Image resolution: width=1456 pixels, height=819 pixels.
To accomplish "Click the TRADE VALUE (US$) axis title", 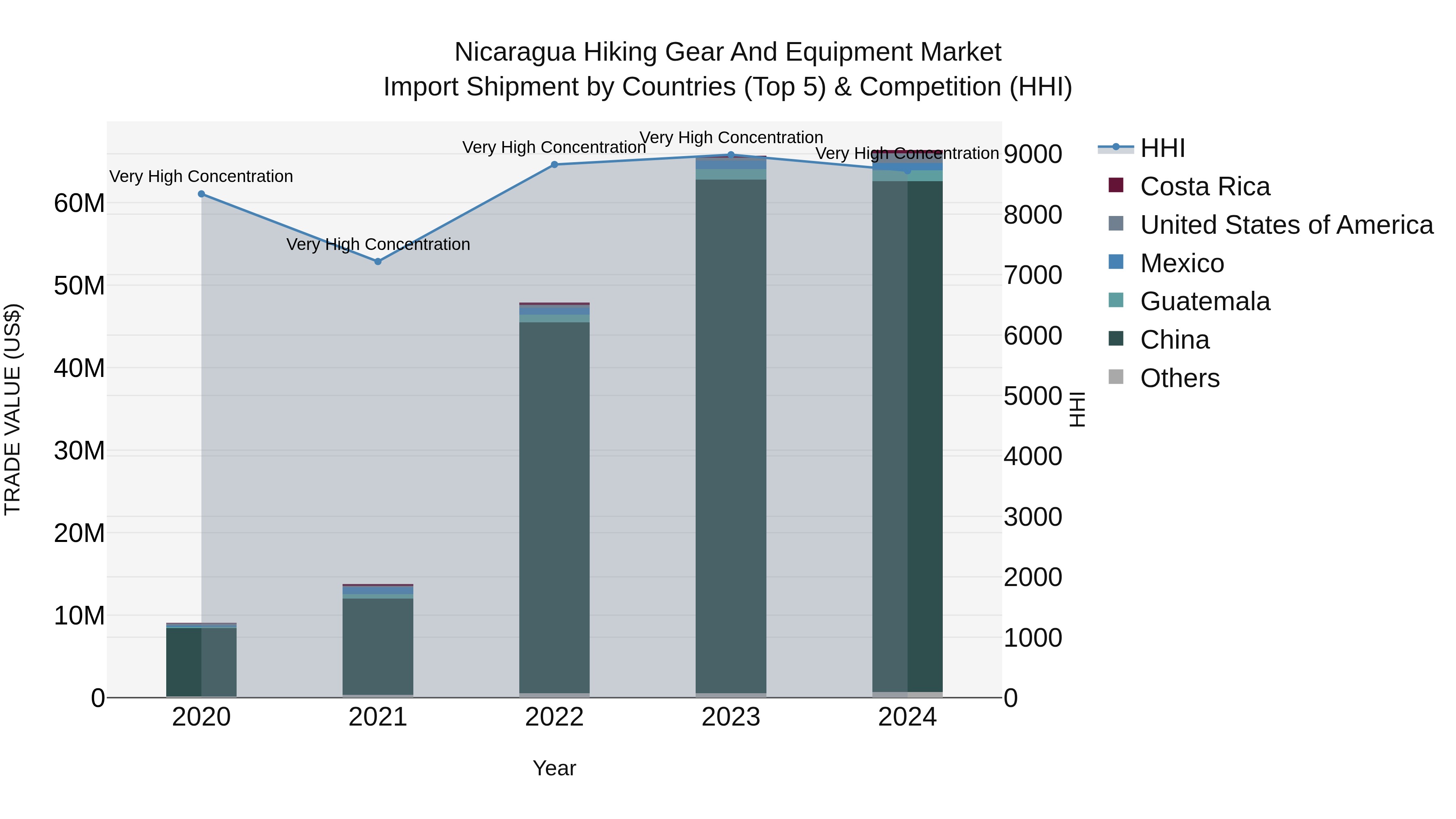I will pos(13,409).
